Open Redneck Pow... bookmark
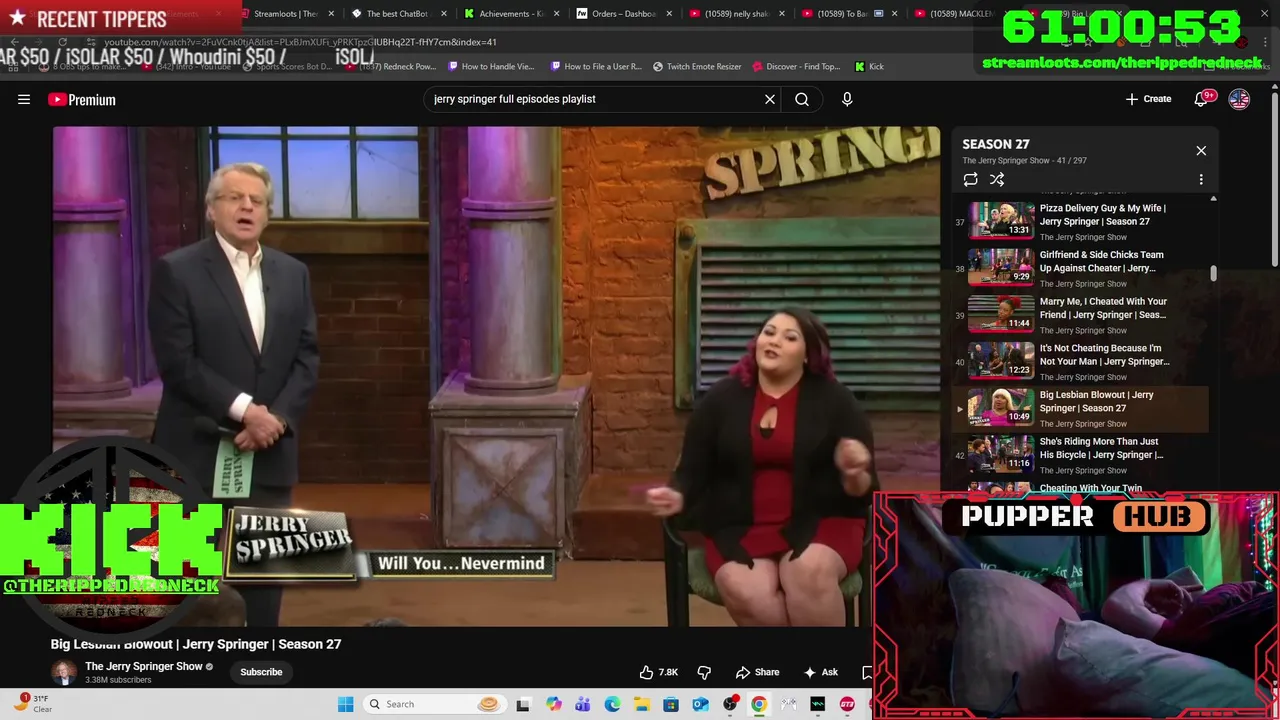The width and height of the screenshot is (1280, 720). pyautogui.click(x=391, y=66)
